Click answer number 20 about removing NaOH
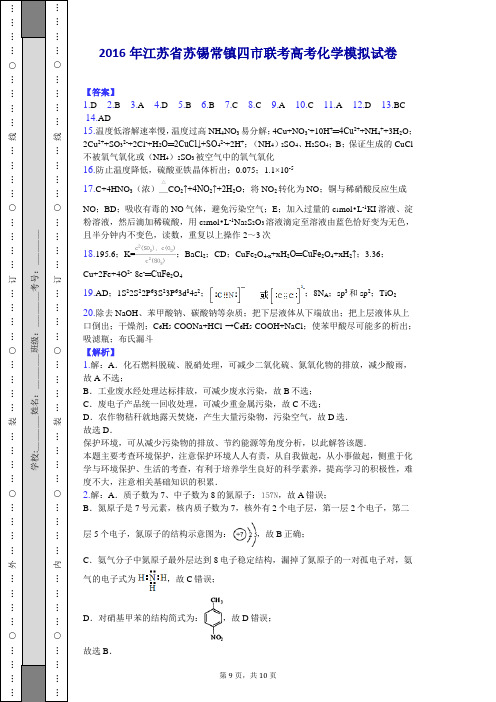 tap(248, 326)
